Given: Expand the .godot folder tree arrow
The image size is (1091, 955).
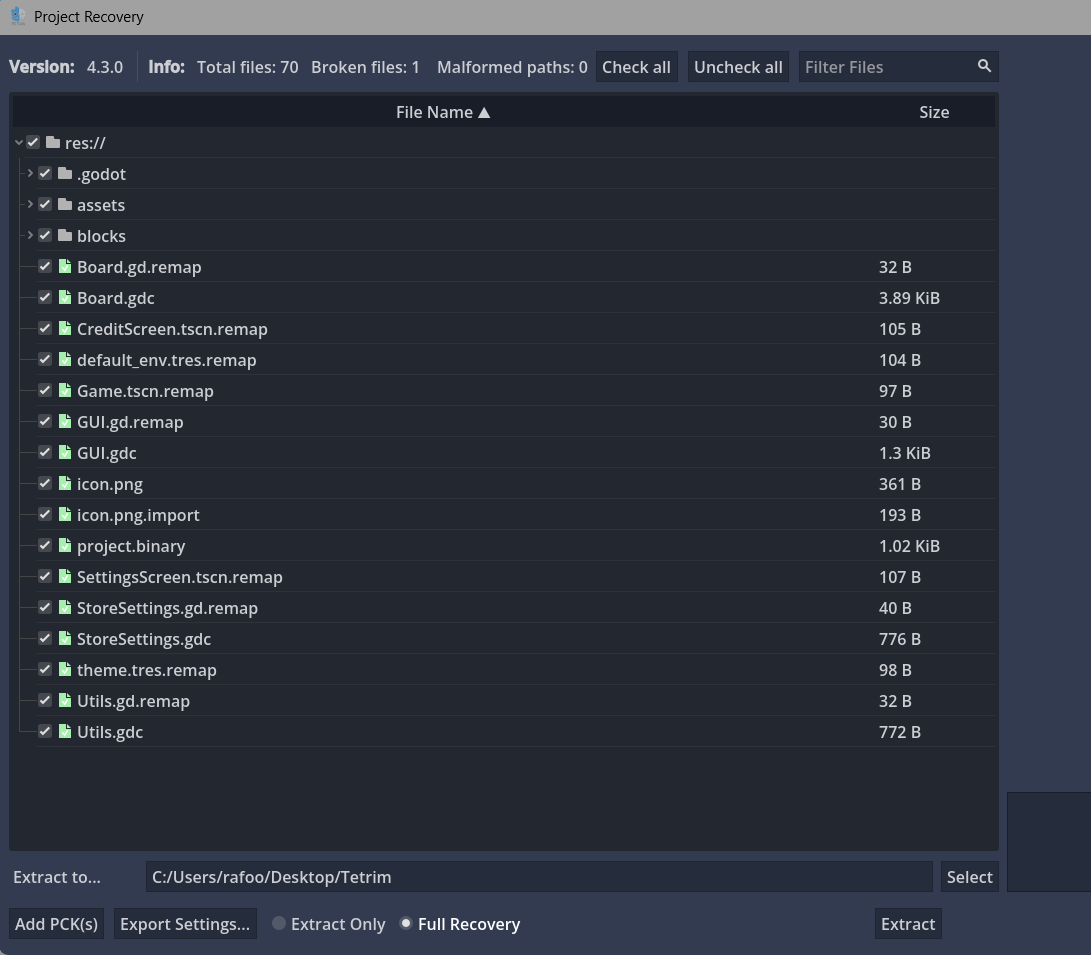Looking at the screenshot, I should [x=30, y=174].
